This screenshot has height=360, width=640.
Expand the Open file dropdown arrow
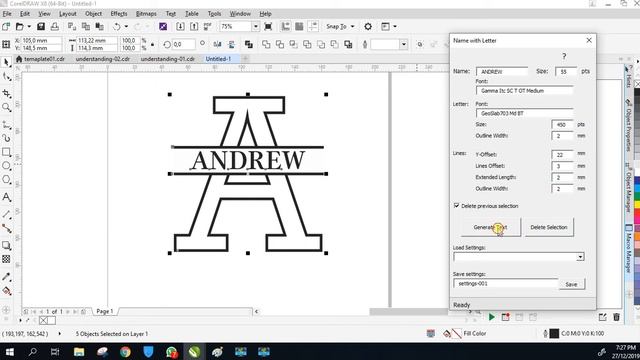[29, 27]
